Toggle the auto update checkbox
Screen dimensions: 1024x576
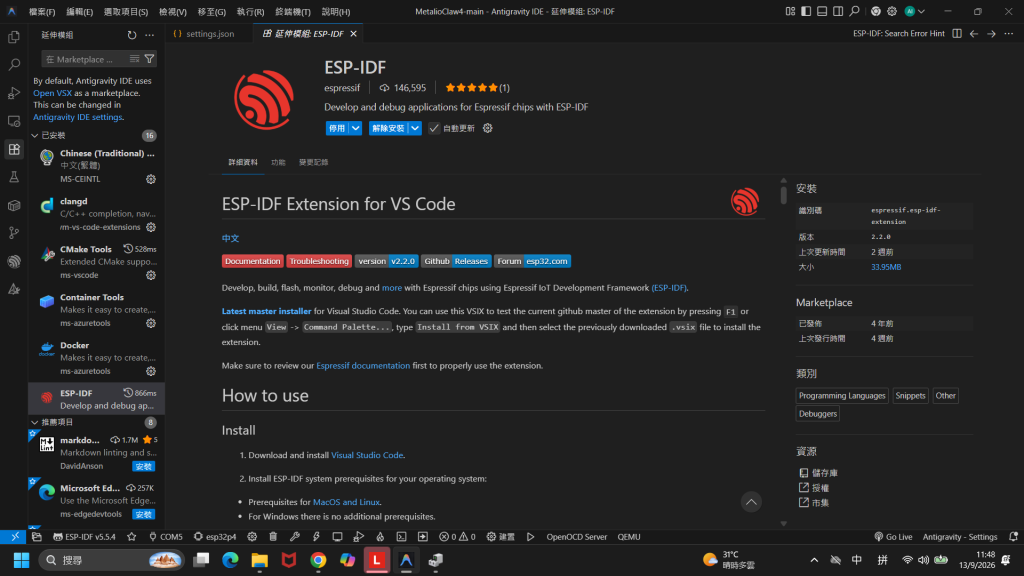[x=434, y=128]
